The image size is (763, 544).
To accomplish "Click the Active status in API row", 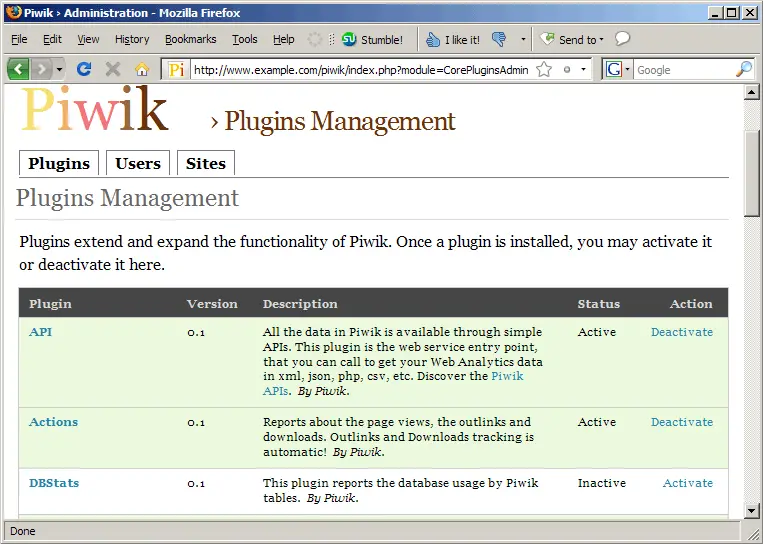I will coord(597,332).
